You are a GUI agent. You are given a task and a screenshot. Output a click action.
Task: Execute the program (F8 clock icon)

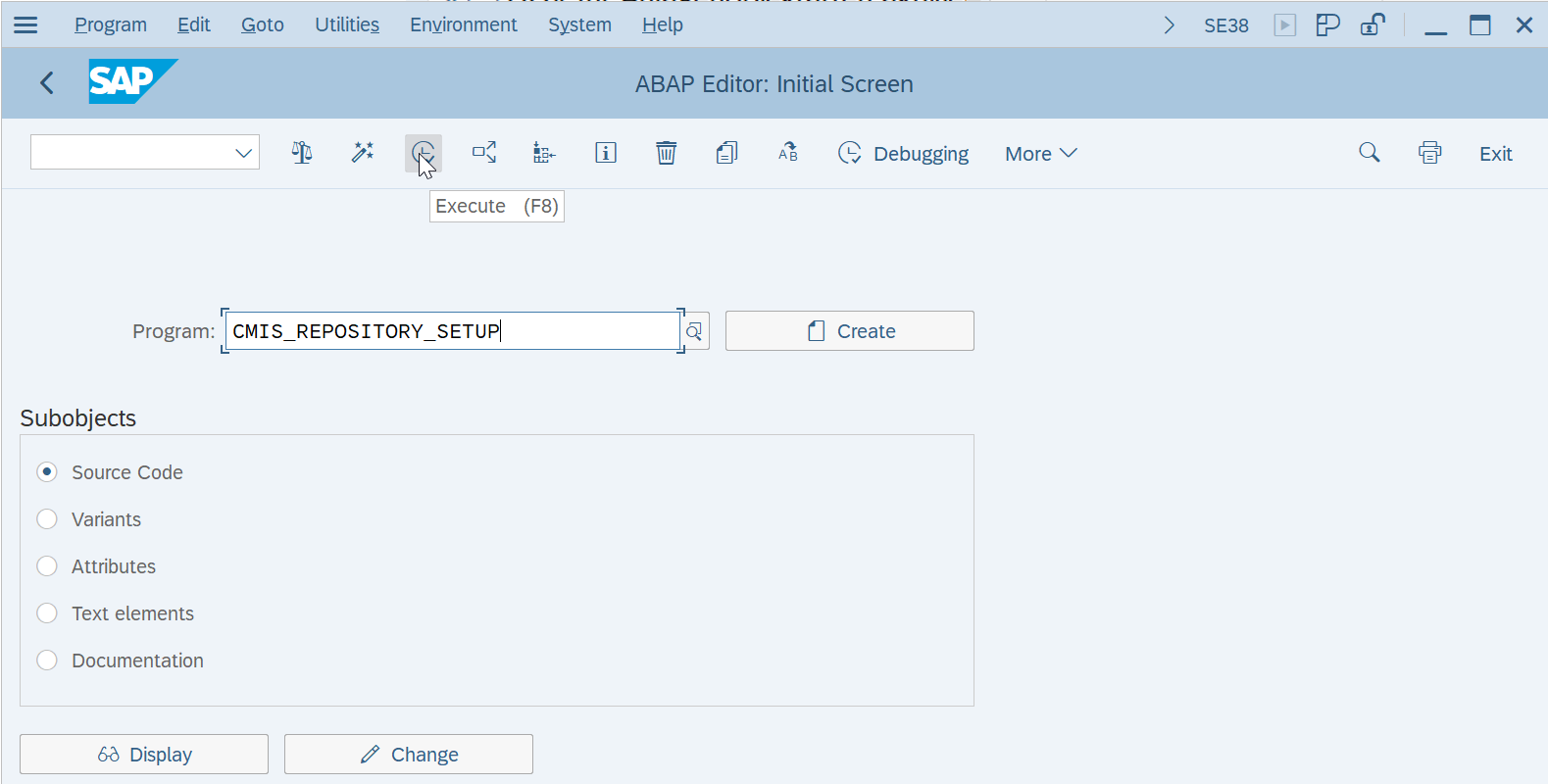[x=424, y=153]
